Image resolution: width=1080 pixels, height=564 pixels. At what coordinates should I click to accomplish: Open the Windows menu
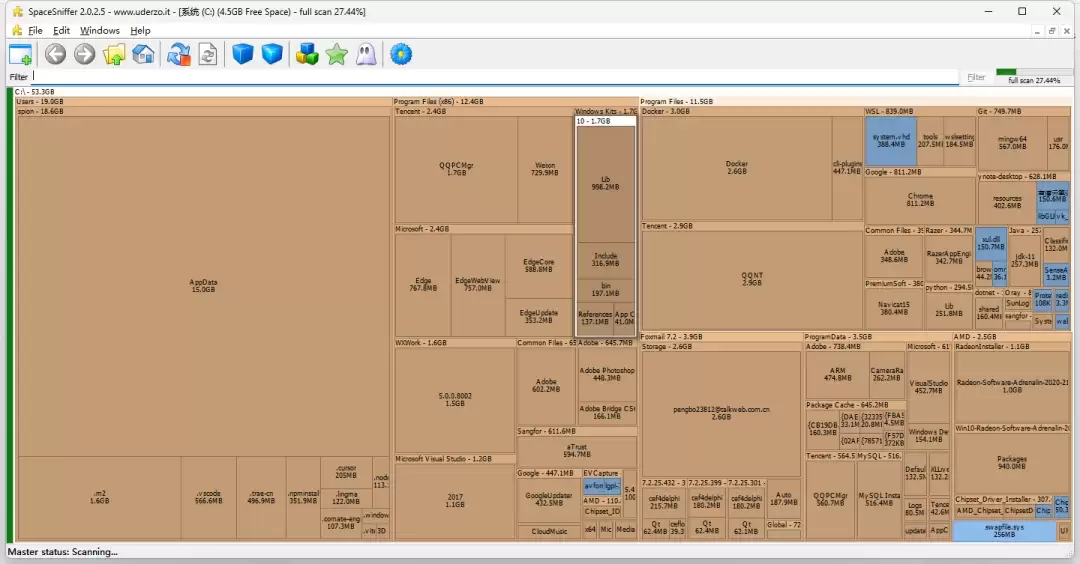(100, 30)
